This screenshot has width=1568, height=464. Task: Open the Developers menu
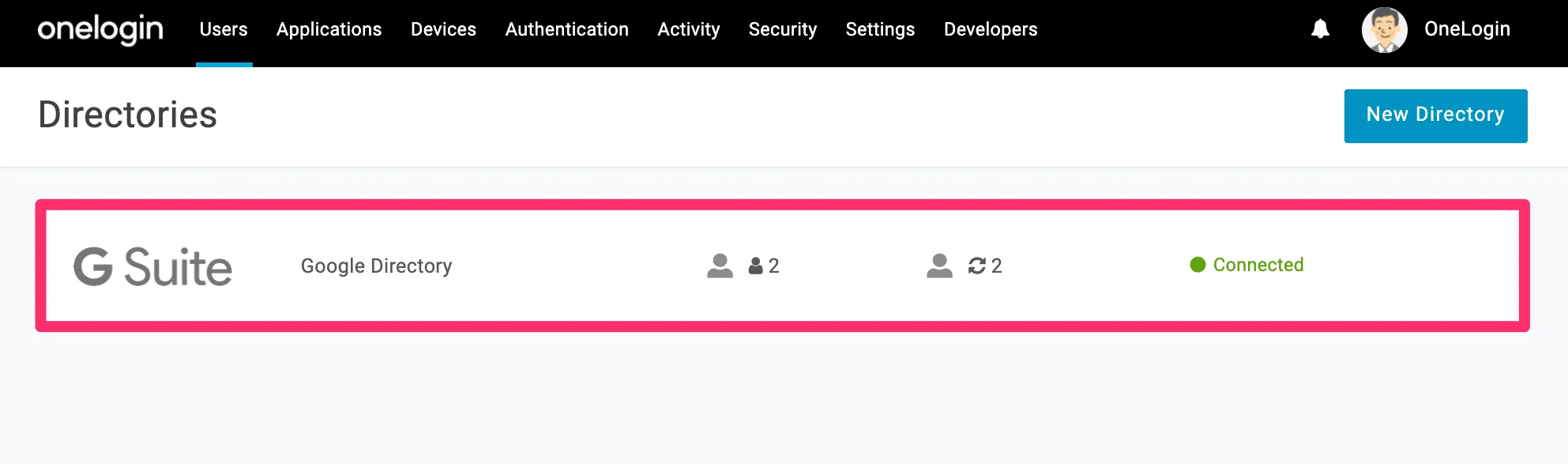991,30
